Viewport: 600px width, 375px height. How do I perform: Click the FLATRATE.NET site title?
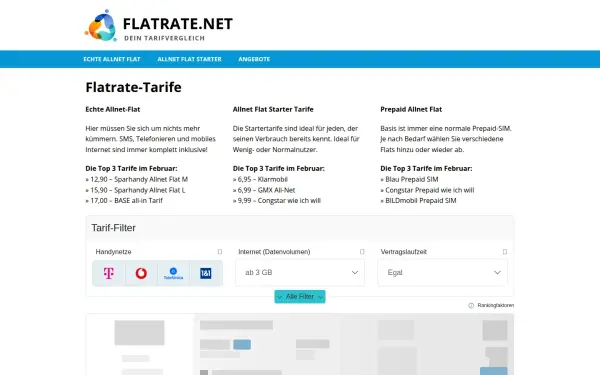click(178, 24)
